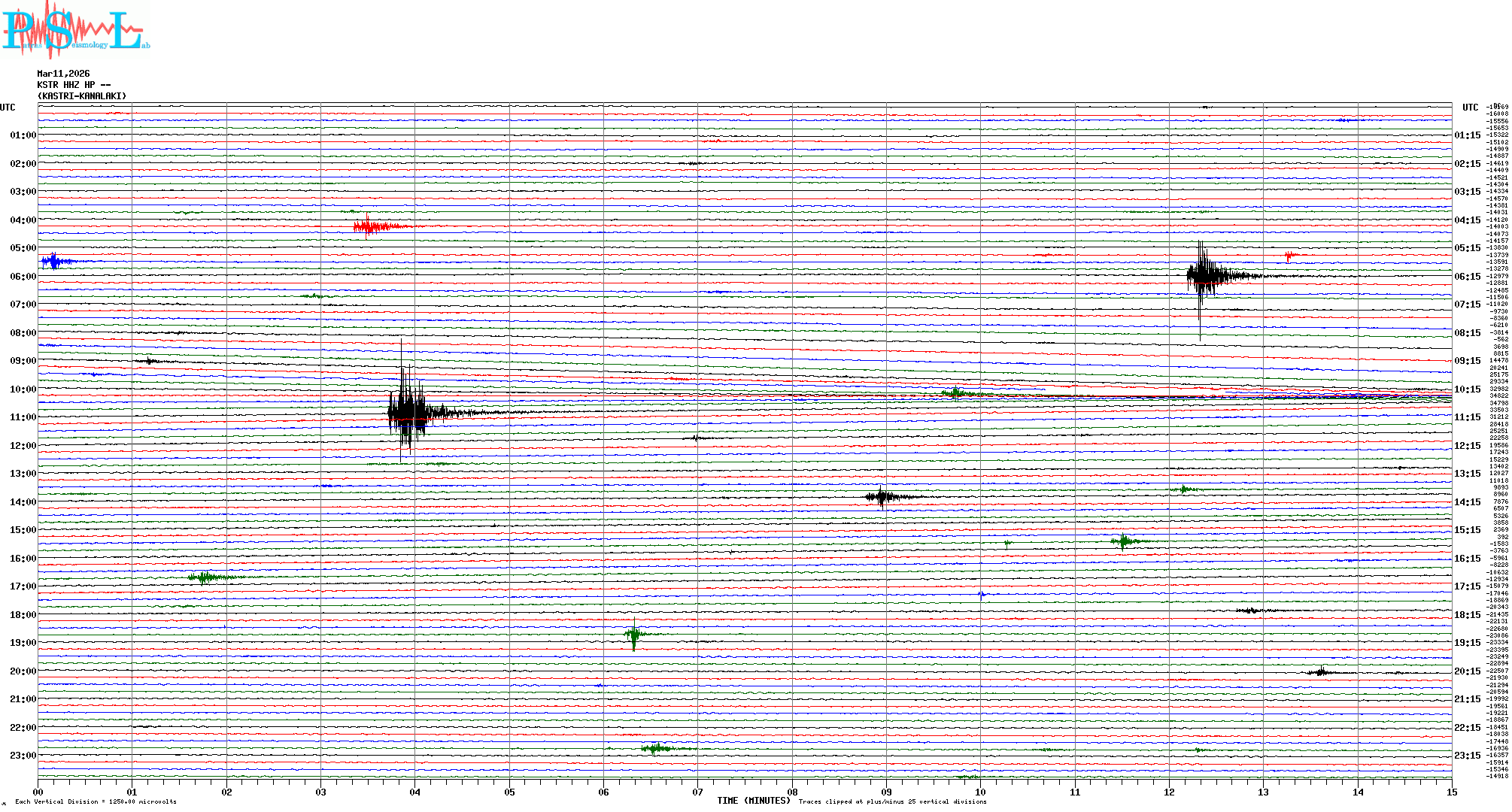Click the 10:00 hour label on left axis

point(23,389)
